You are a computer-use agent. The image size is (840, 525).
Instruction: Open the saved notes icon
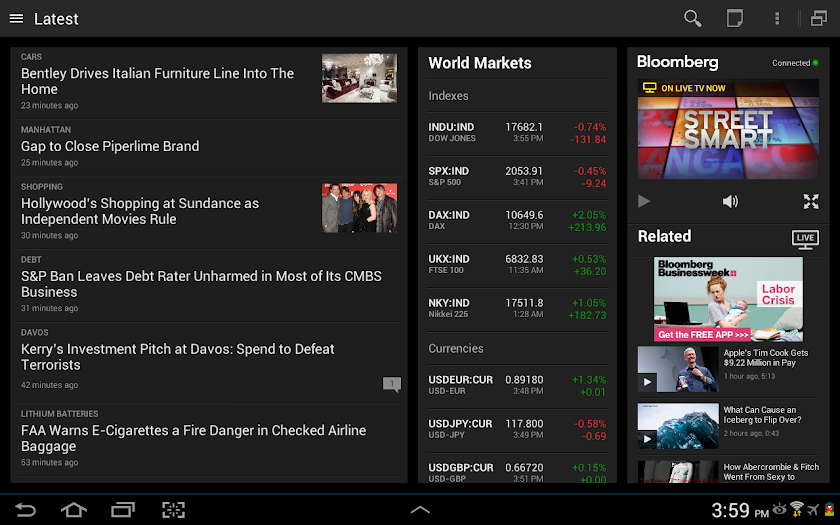(x=734, y=19)
